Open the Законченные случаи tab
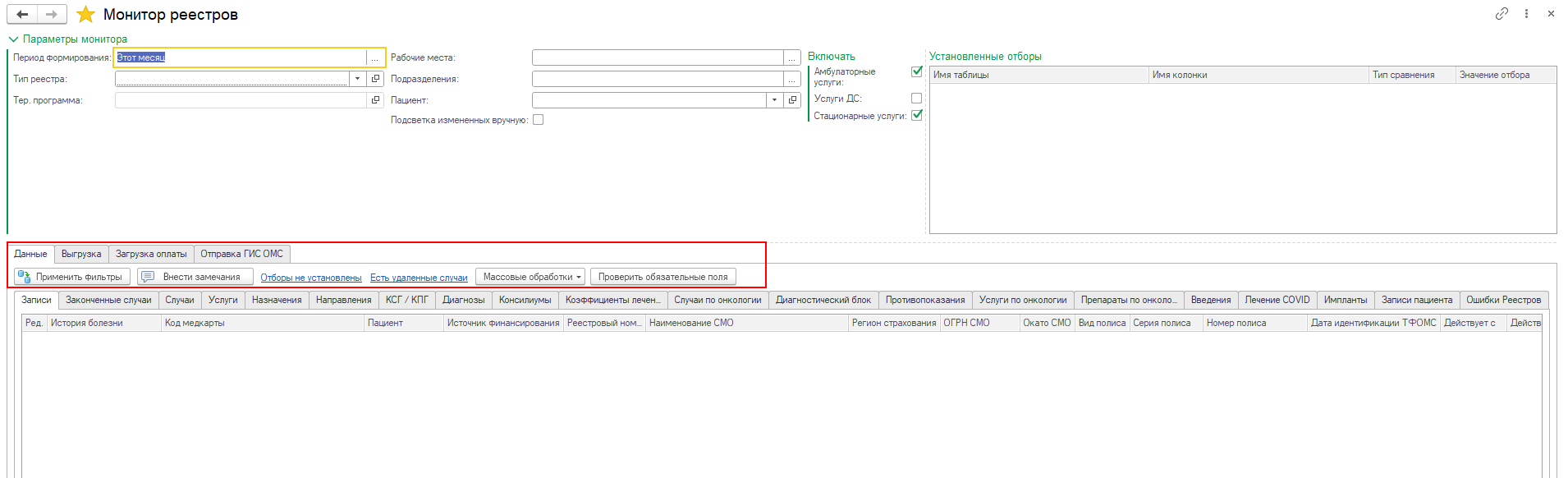This screenshot has height=478, width=1568. pyautogui.click(x=108, y=300)
